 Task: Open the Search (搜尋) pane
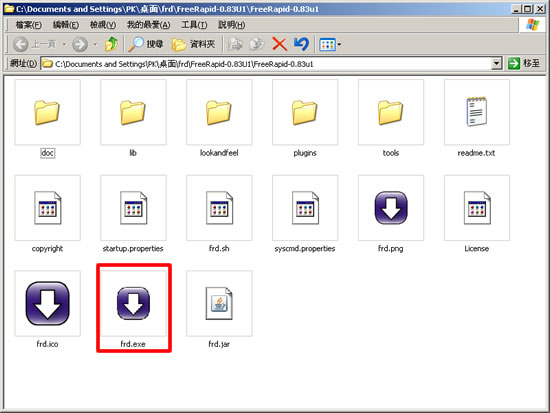tap(146, 44)
